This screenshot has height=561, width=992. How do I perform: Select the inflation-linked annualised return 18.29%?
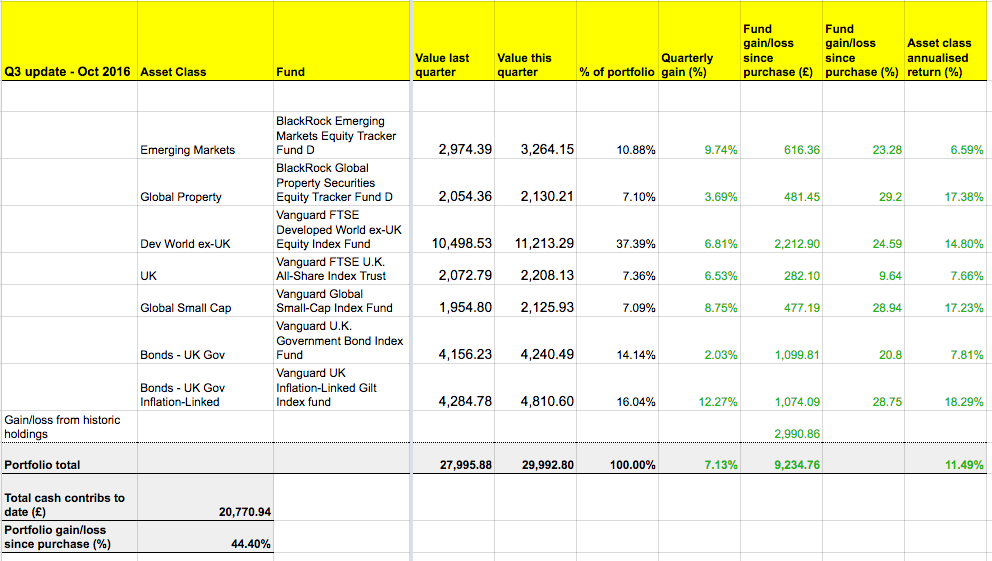pos(964,402)
